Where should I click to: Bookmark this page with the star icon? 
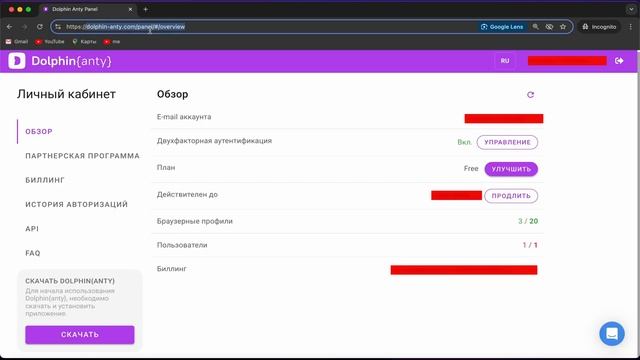click(563, 27)
